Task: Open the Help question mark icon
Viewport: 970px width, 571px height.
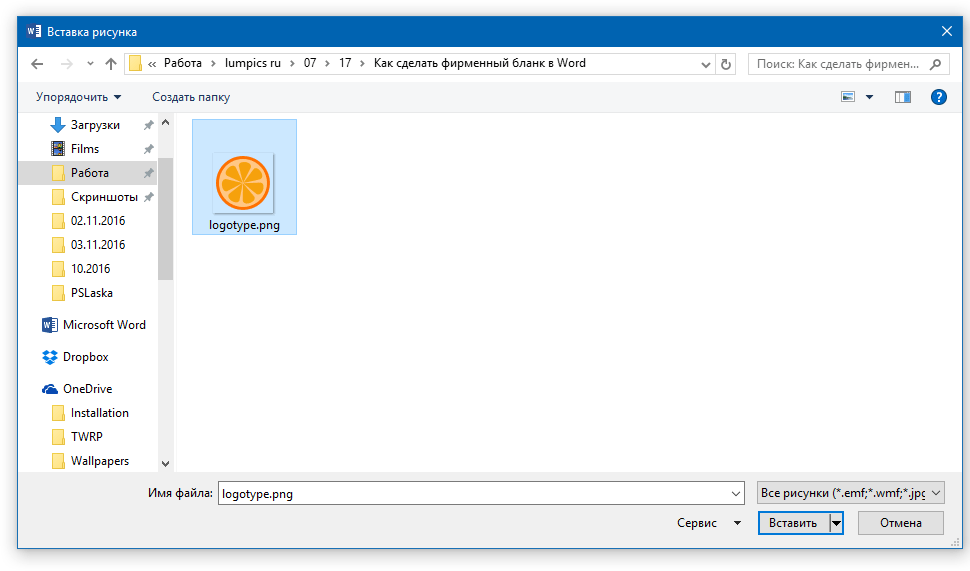Action: click(x=938, y=97)
